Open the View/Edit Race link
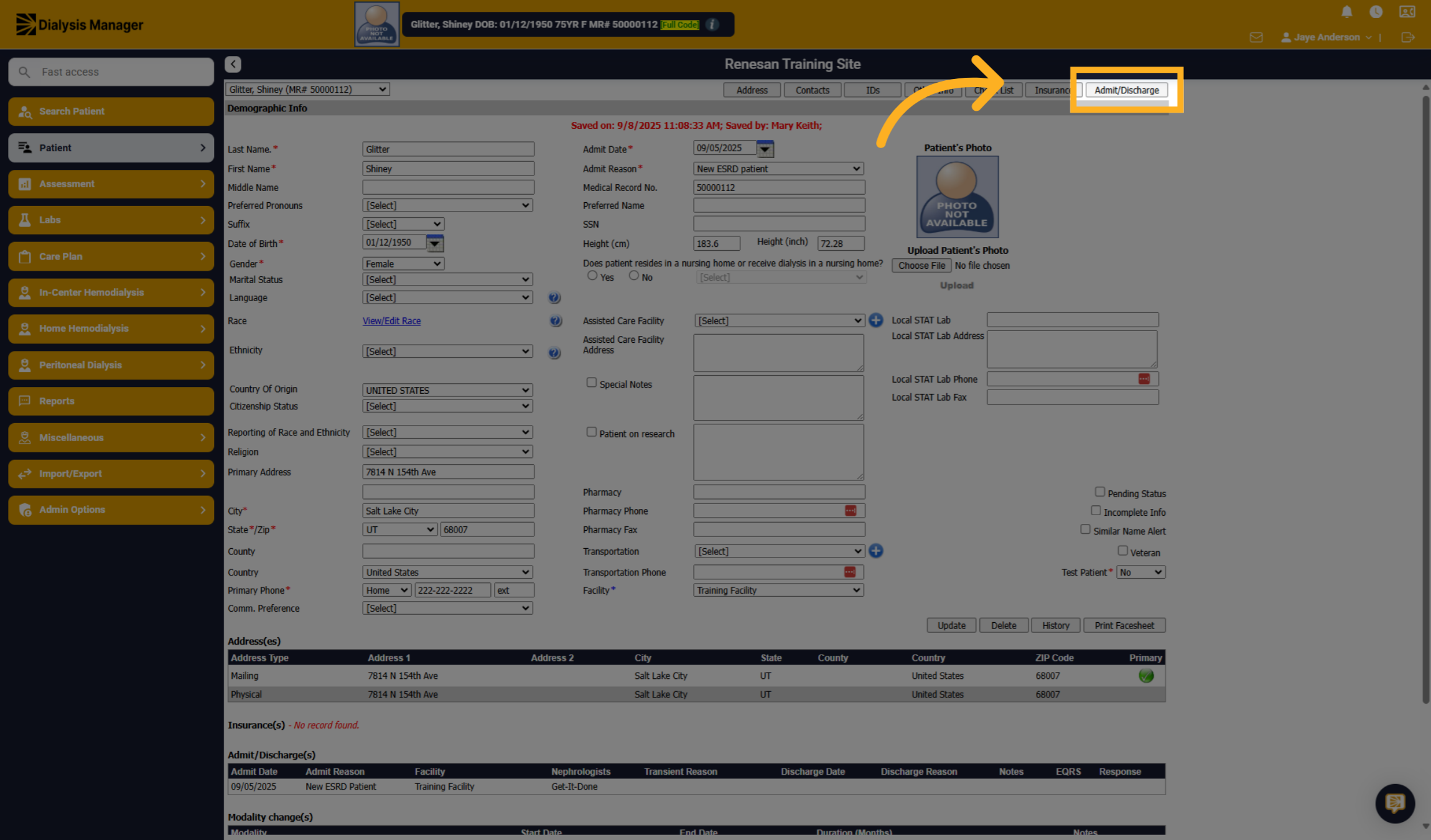Image resolution: width=1431 pixels, height=840 pixels. click(x=391, y=321)
